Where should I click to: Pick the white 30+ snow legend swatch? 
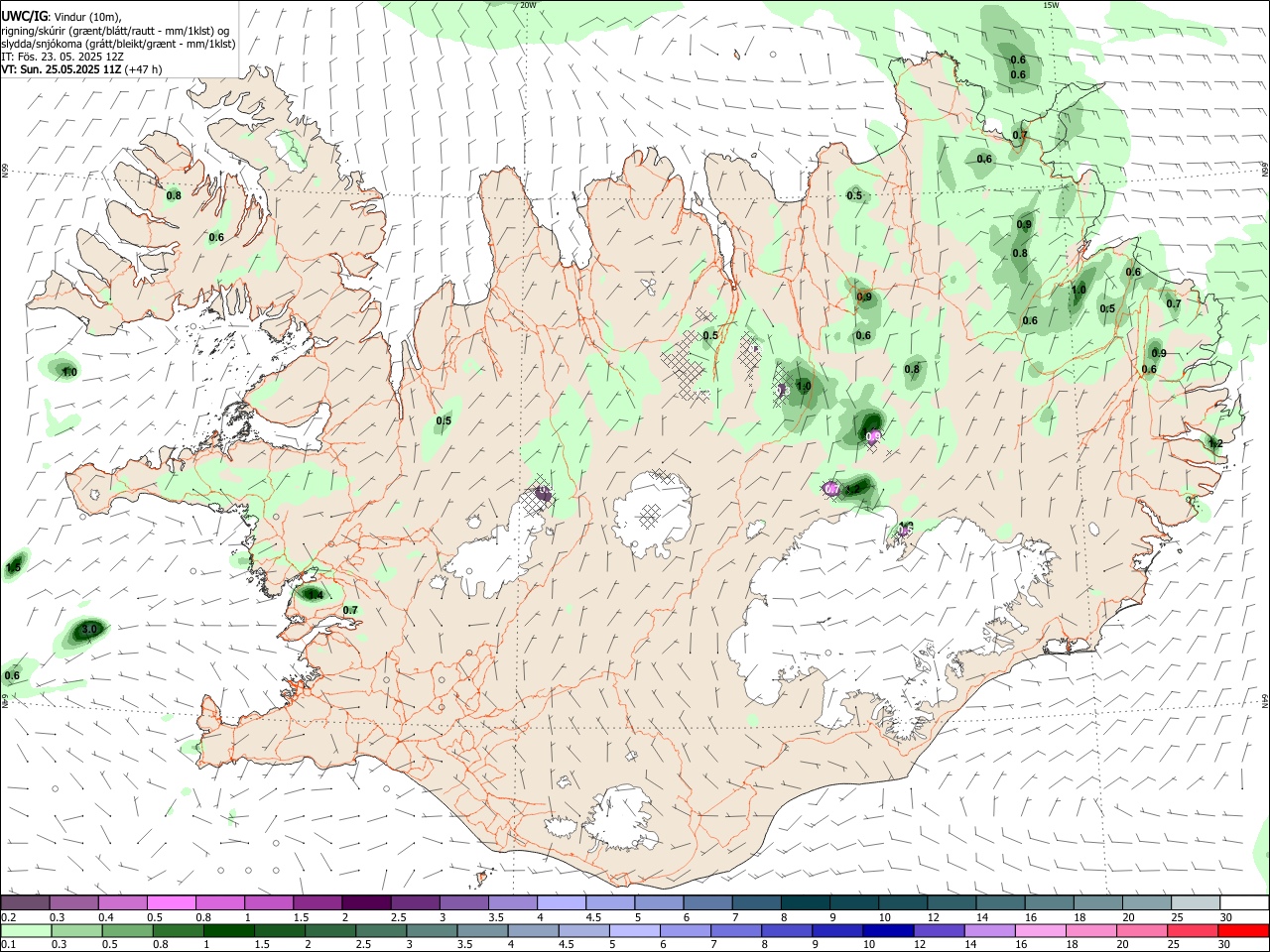[x=1244, y=903]
